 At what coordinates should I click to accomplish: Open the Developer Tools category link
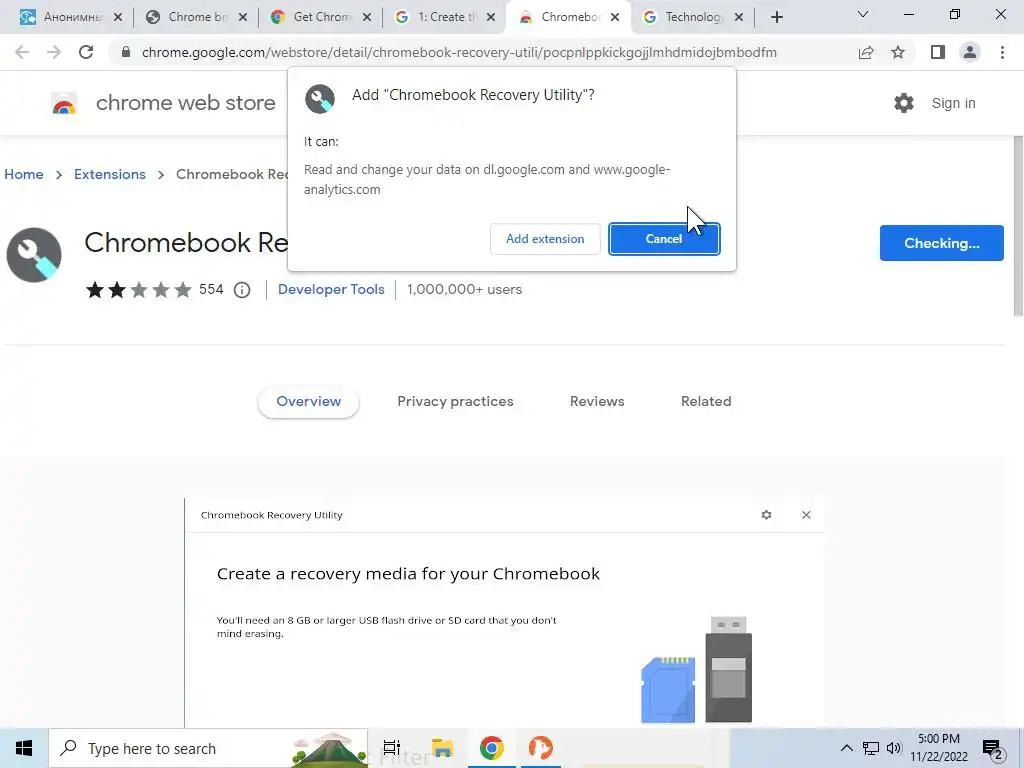click(x=331, y=289)
